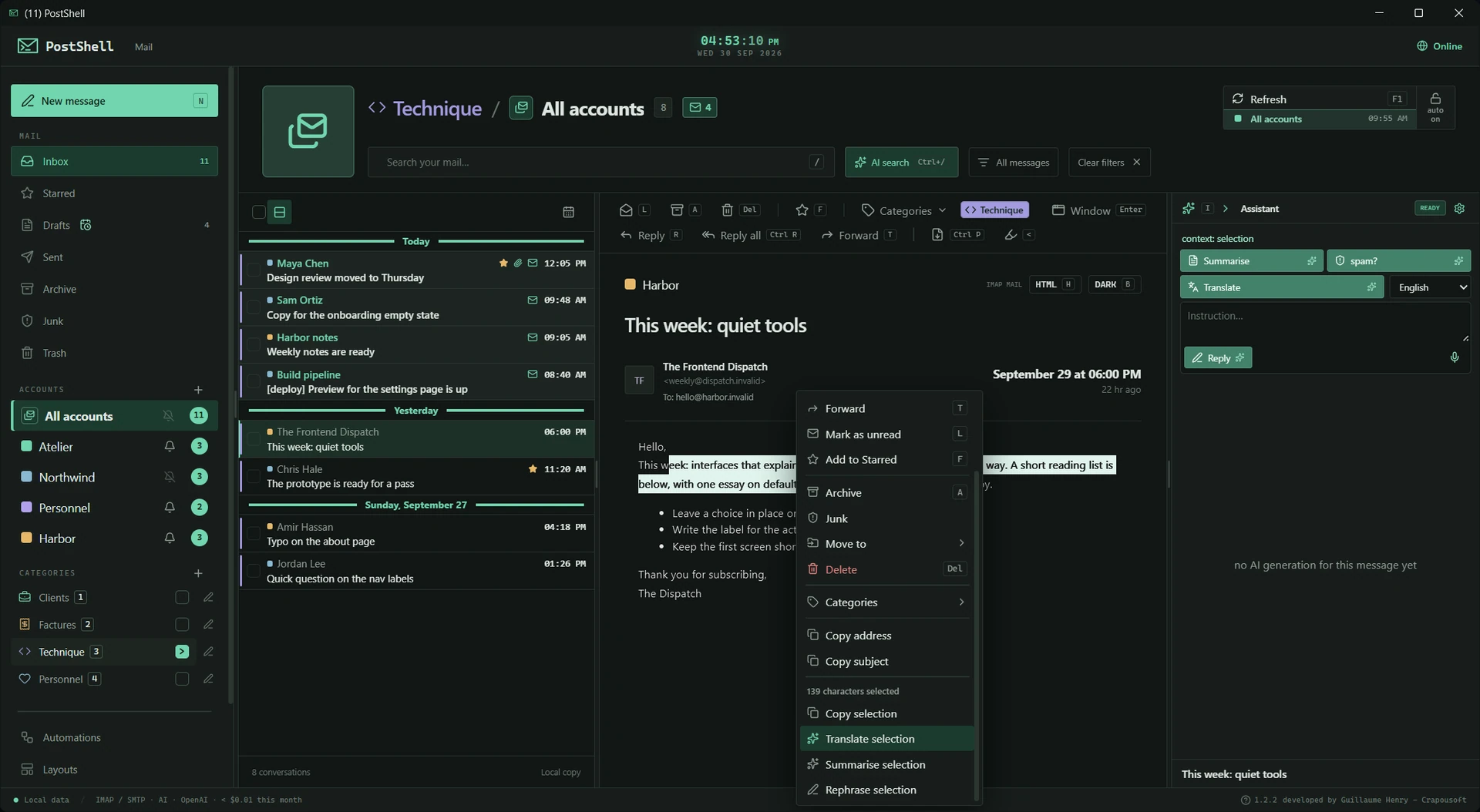The image size is (1480, 812).
Task: Click the calendar icon above message list
Action: point(568,212)
